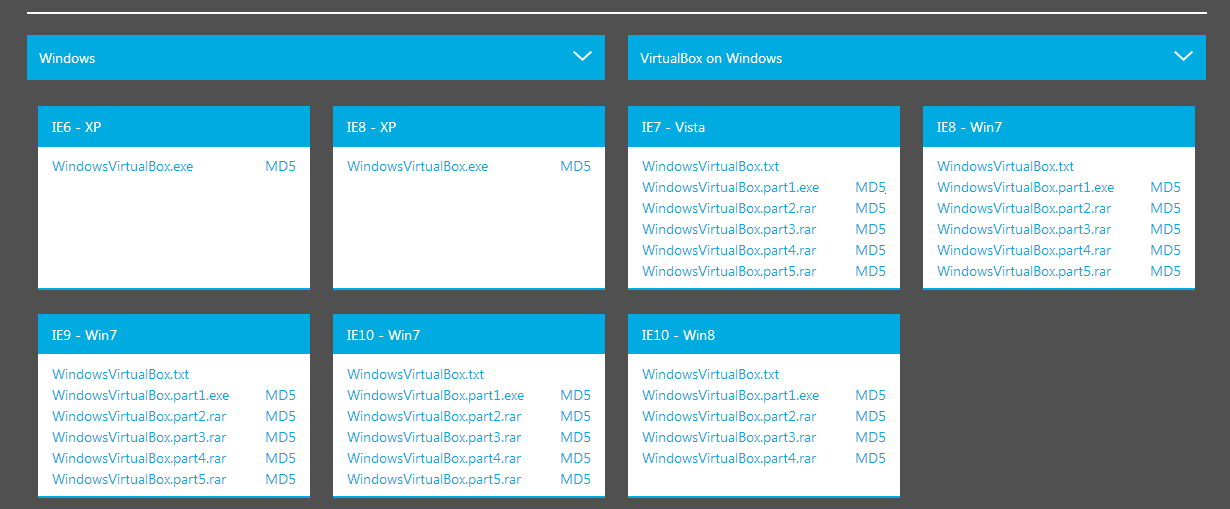The image size is (1230, 509).
Task: Download part2.rar in IE7 - Vista card
Action: tap(729, 208)
